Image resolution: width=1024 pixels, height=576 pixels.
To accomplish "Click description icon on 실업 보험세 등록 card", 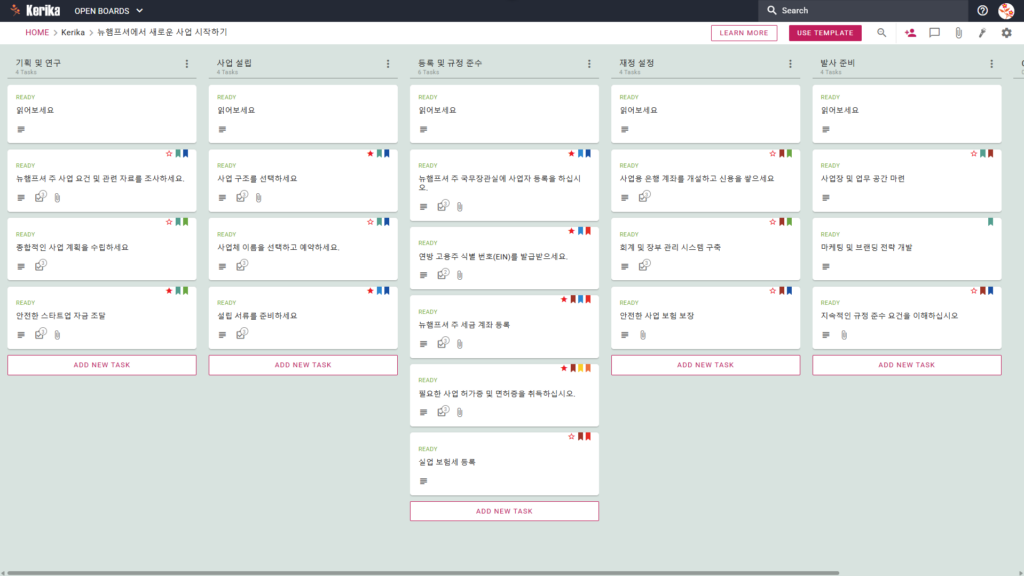I will (x=423, y=481).
